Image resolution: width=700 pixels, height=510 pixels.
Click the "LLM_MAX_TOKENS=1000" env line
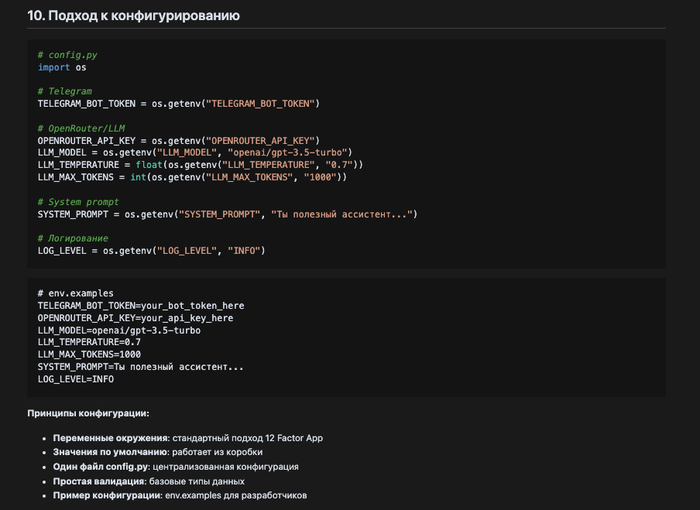[x=89, y=354]
